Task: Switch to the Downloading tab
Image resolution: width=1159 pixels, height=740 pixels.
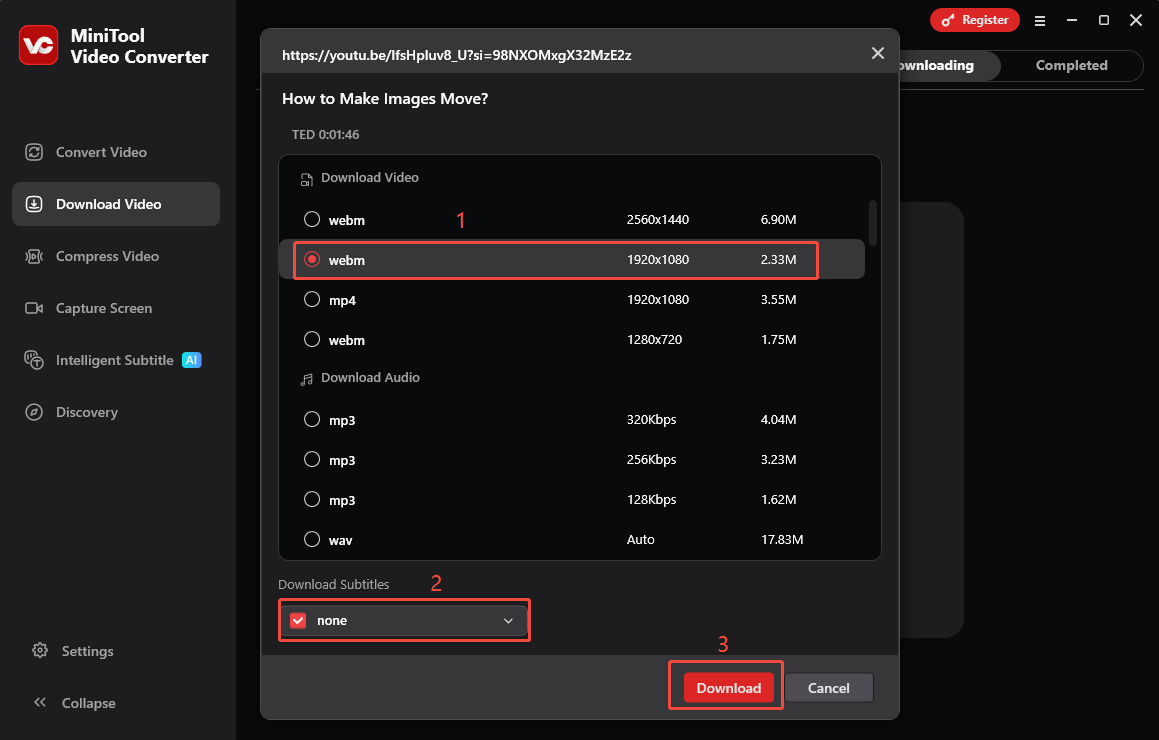Action: tap(935, 65)
